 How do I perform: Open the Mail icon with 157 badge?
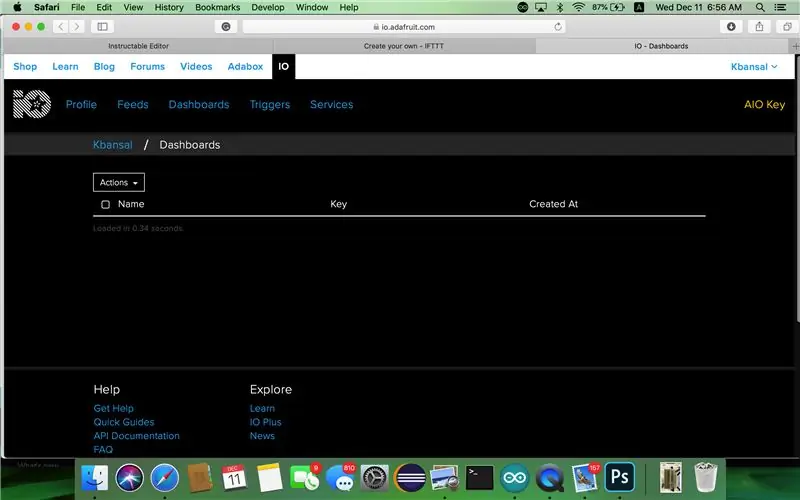click(x=585, y=479)
